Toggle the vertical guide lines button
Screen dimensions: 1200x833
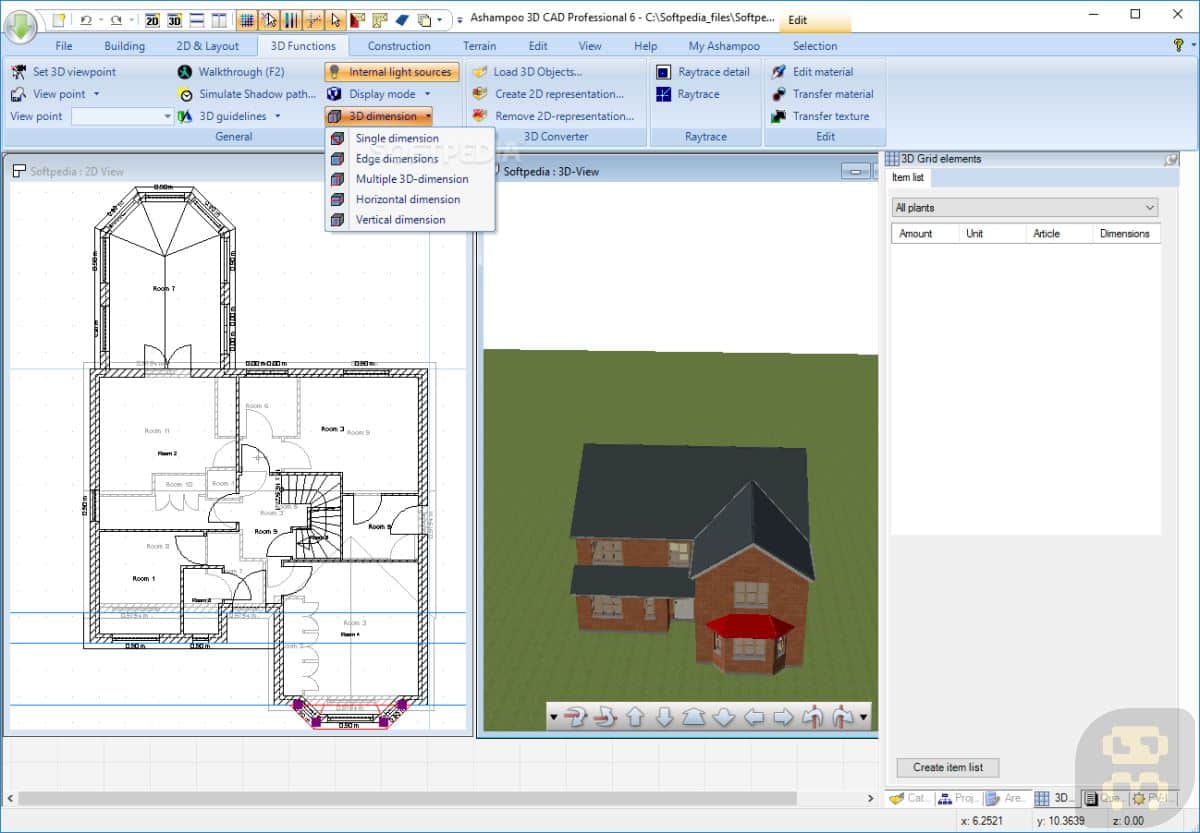point(291,19)
